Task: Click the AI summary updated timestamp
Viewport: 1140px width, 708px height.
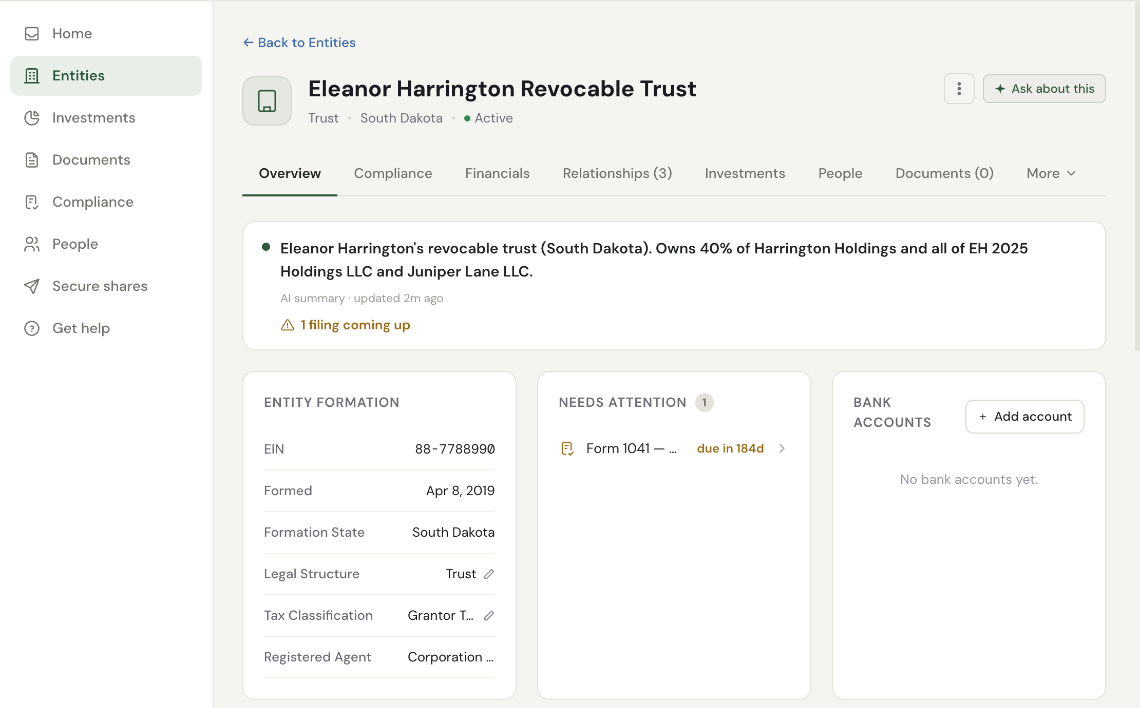Action: click(x=362, y=298)
